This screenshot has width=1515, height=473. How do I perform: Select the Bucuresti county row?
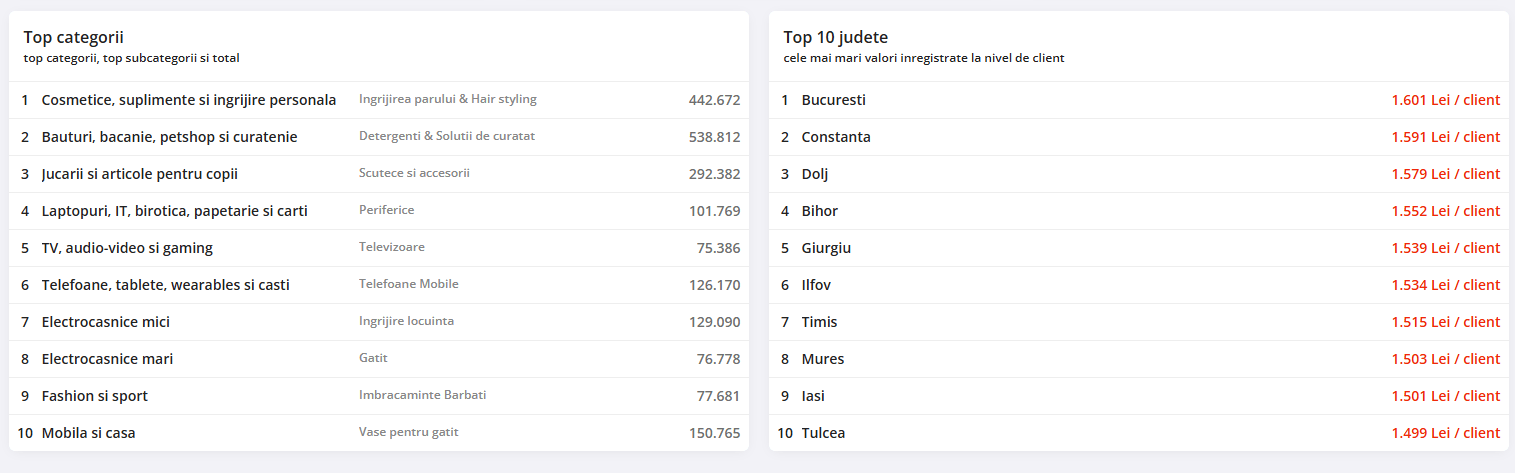point(1139,100)
